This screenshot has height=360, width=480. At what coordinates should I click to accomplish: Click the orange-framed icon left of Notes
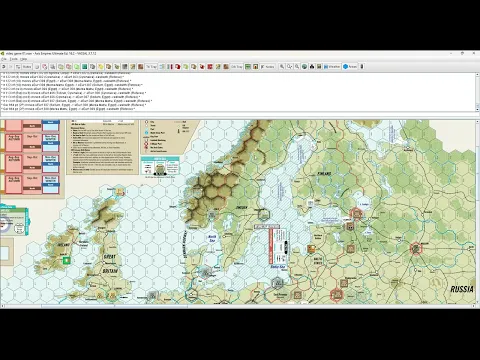(255, 67)
